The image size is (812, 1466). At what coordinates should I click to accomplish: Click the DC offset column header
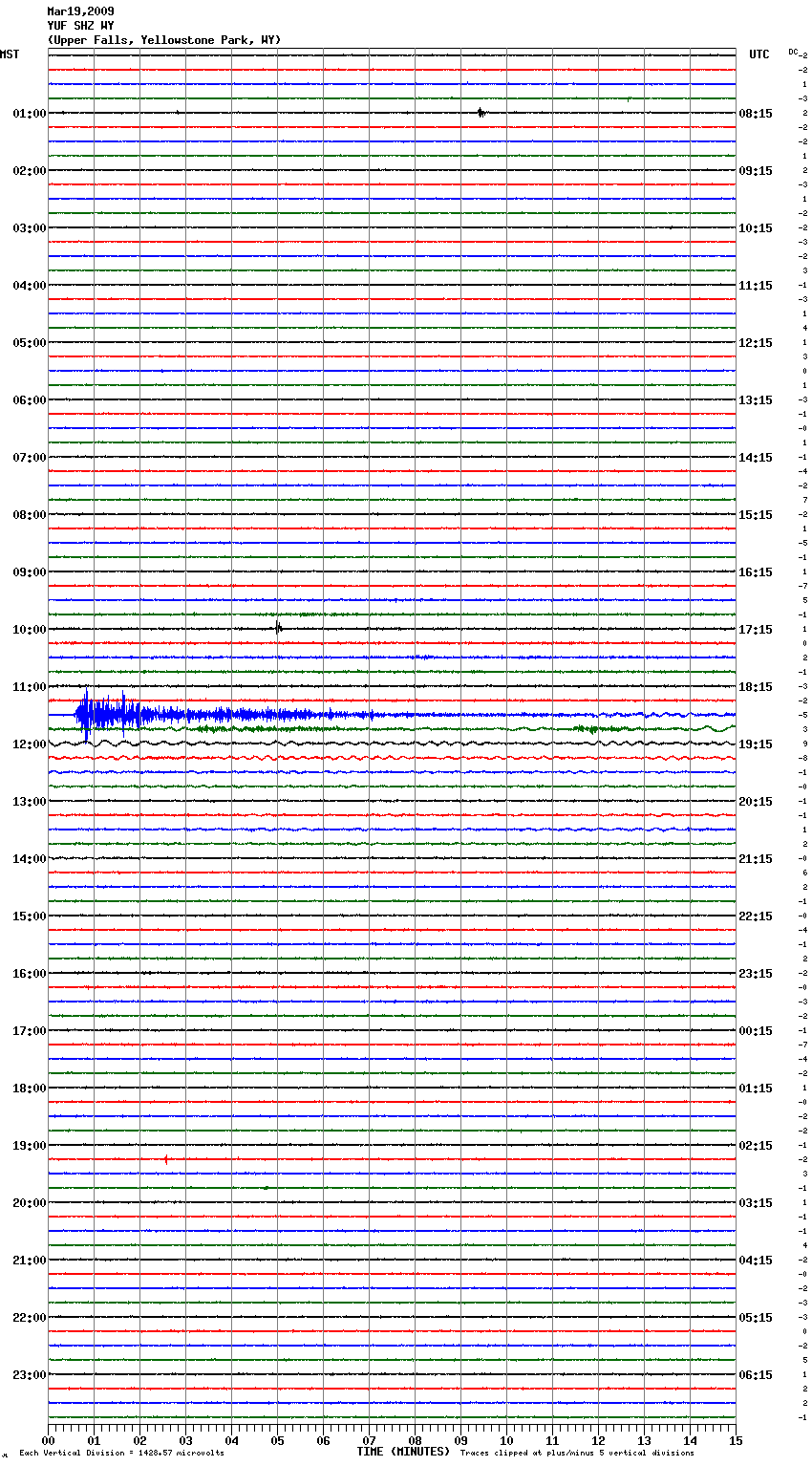pyautogui.click(x=793, y=52)
